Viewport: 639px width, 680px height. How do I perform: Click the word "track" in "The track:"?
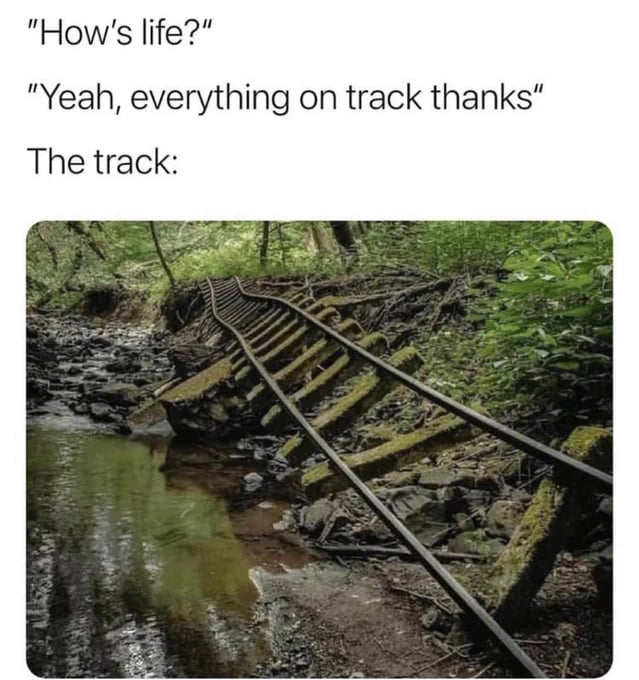(x=130, y=161)
